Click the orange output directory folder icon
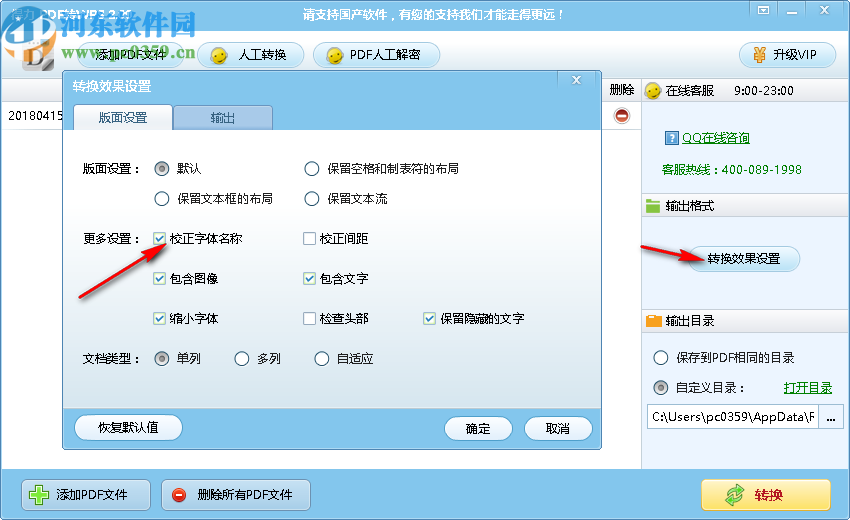850x520 pixels. tap(654, 321)
